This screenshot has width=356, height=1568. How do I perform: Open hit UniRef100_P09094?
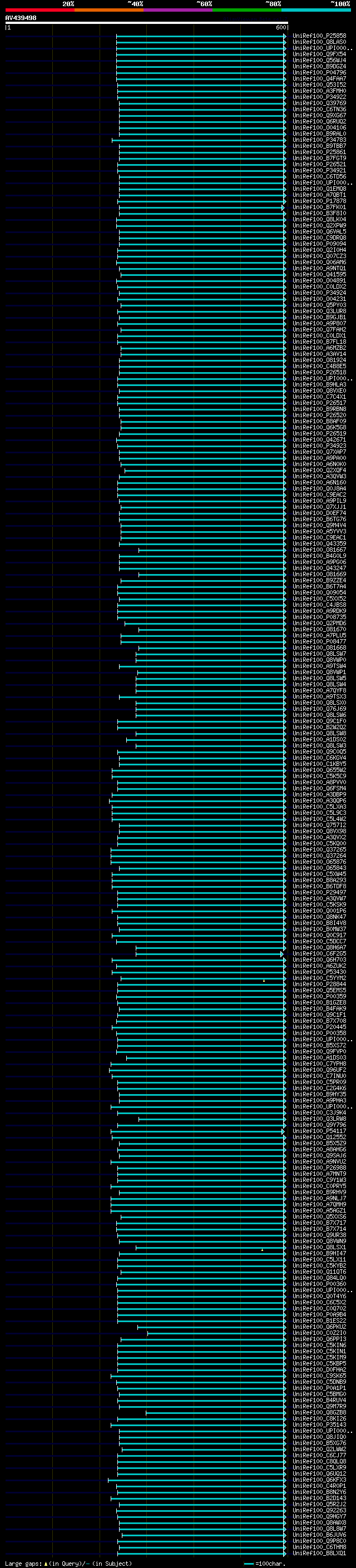[x=319, y=244]
